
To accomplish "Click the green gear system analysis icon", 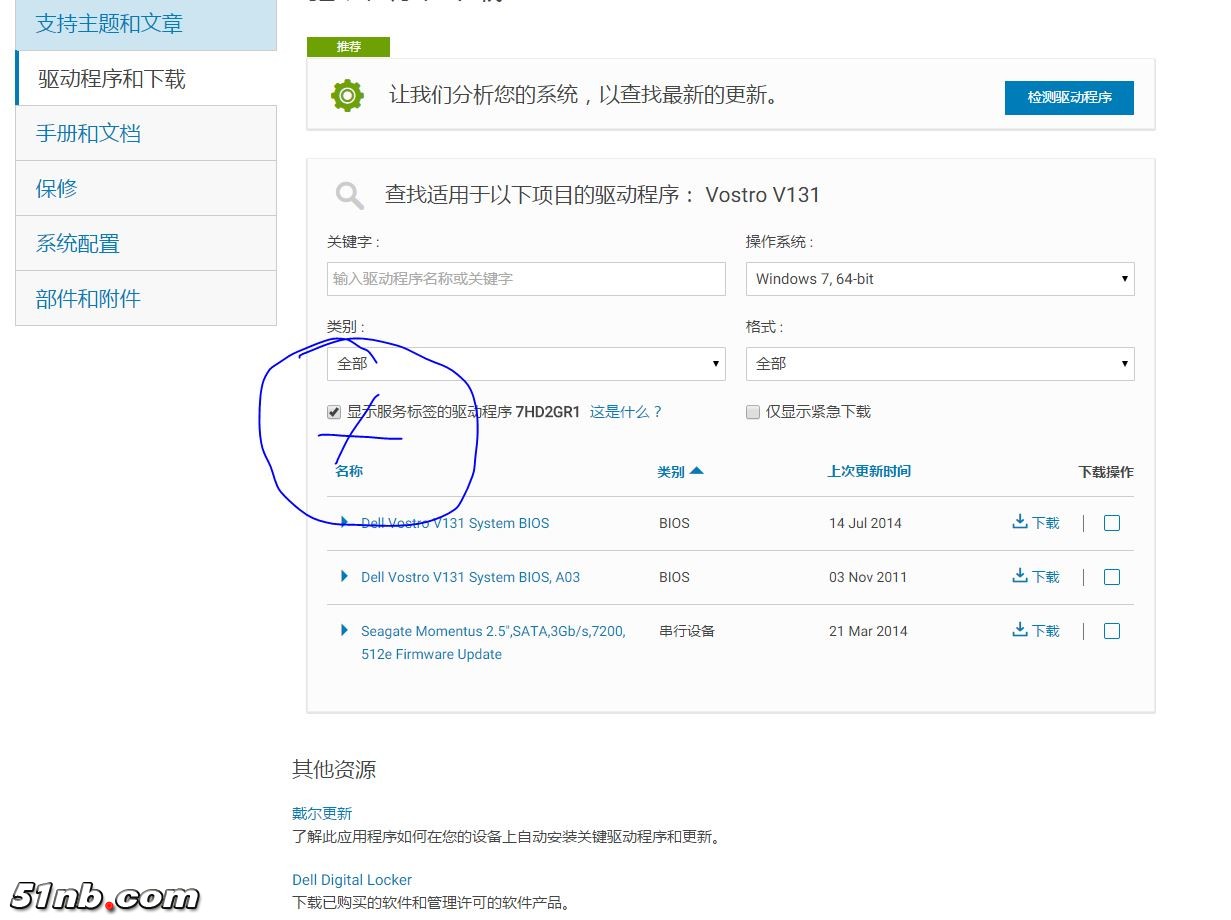I will point(347,95).
